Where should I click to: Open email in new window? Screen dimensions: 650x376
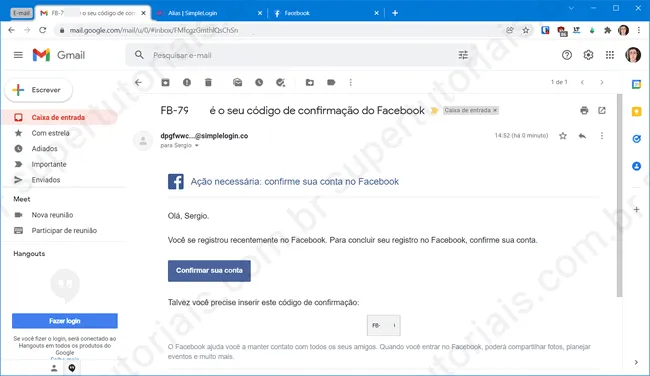click(x=602, y=110)
